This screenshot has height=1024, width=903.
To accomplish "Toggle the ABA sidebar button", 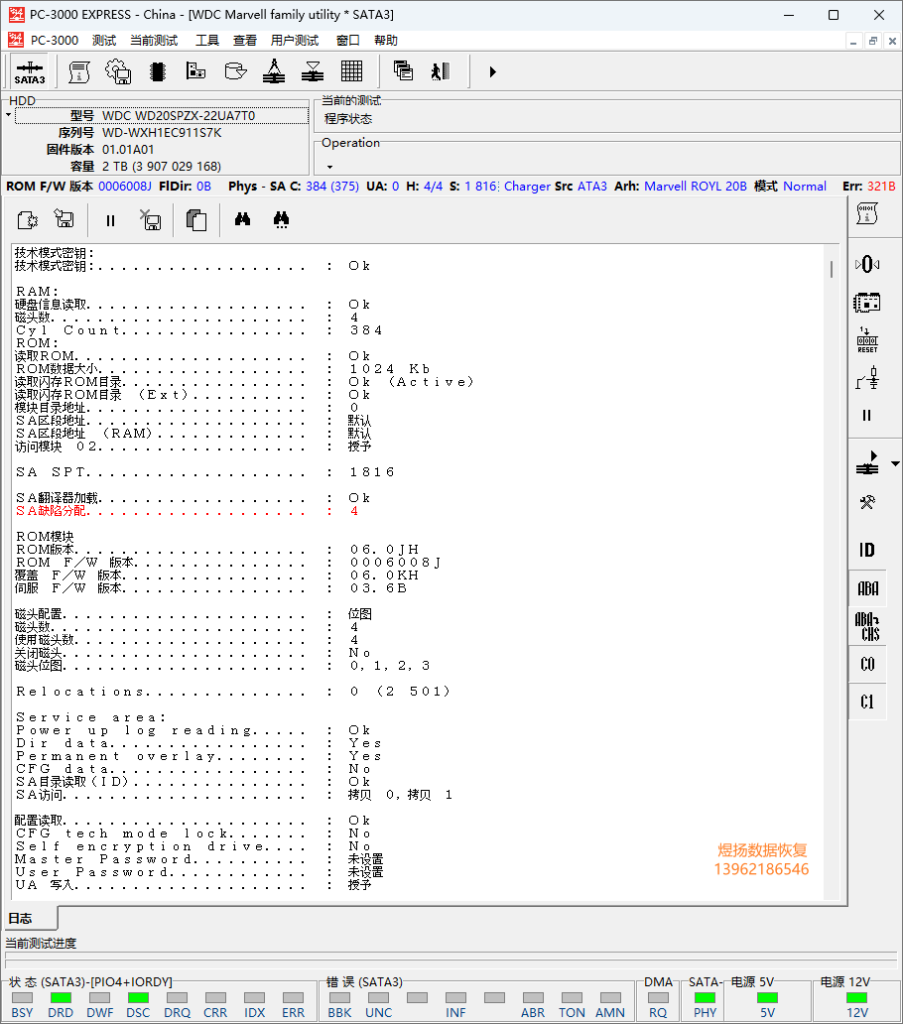I will 867,588.
